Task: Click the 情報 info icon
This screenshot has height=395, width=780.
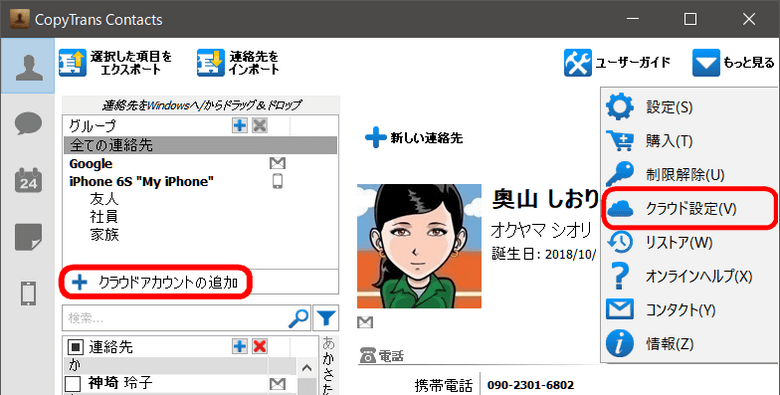Action: 619,343
